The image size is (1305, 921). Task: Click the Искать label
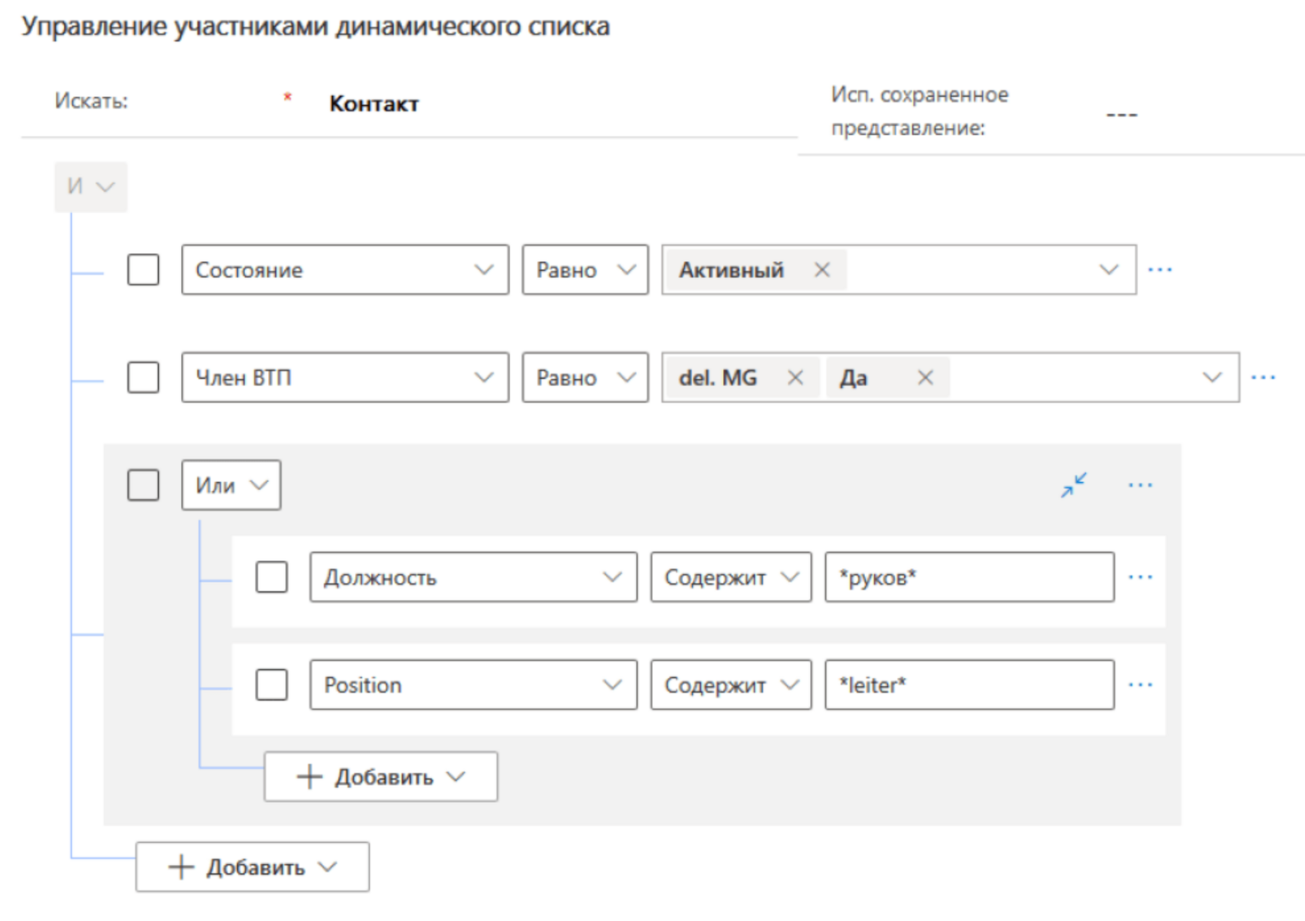(91, 102)
